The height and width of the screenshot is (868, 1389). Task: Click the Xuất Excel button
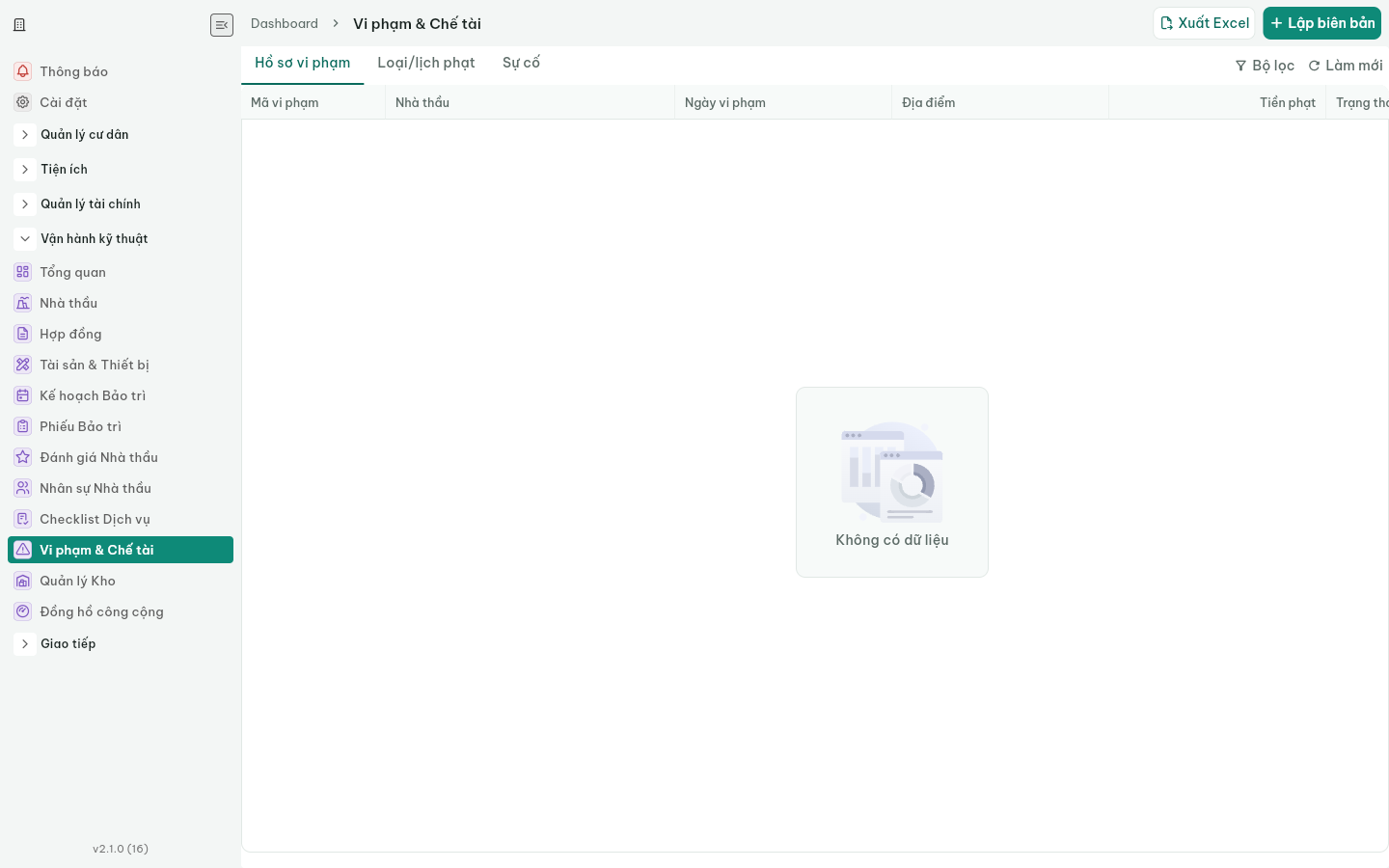tap(1204, 23)
